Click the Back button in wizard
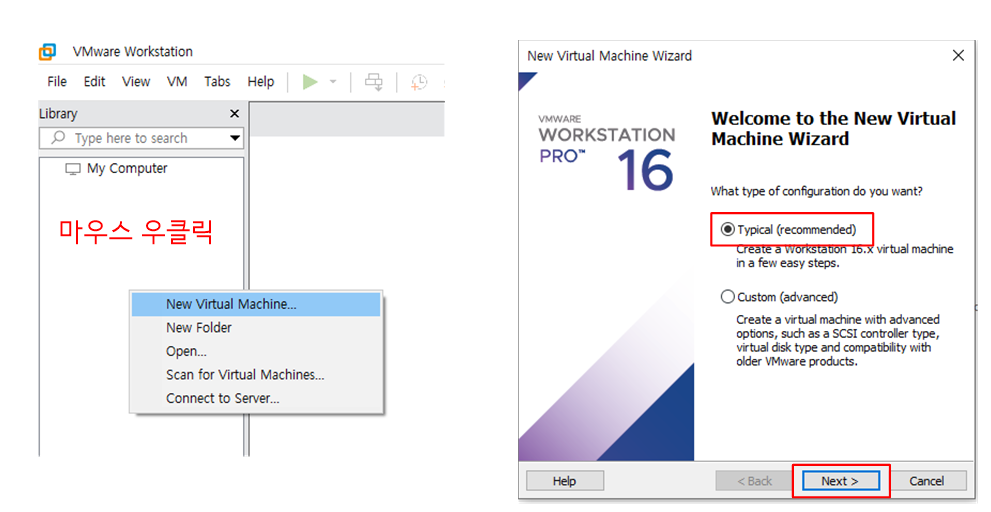 click(x=755, y=481)
